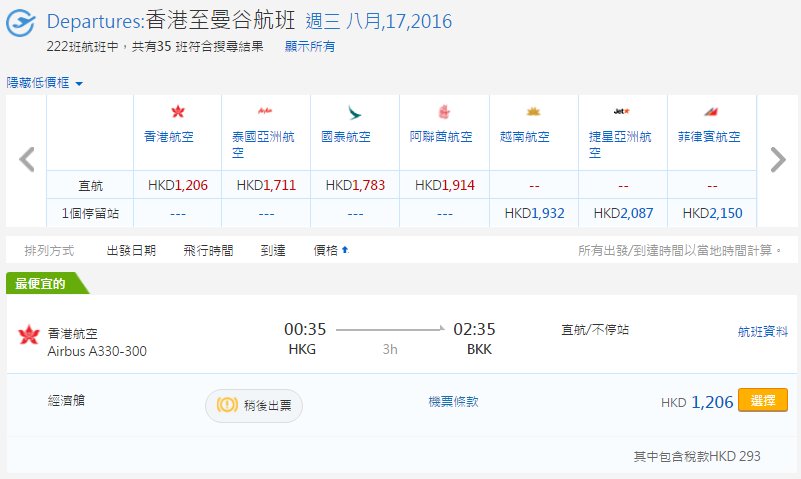Sort results by 到達
The image size is (801, 479).
click(273, 250)
